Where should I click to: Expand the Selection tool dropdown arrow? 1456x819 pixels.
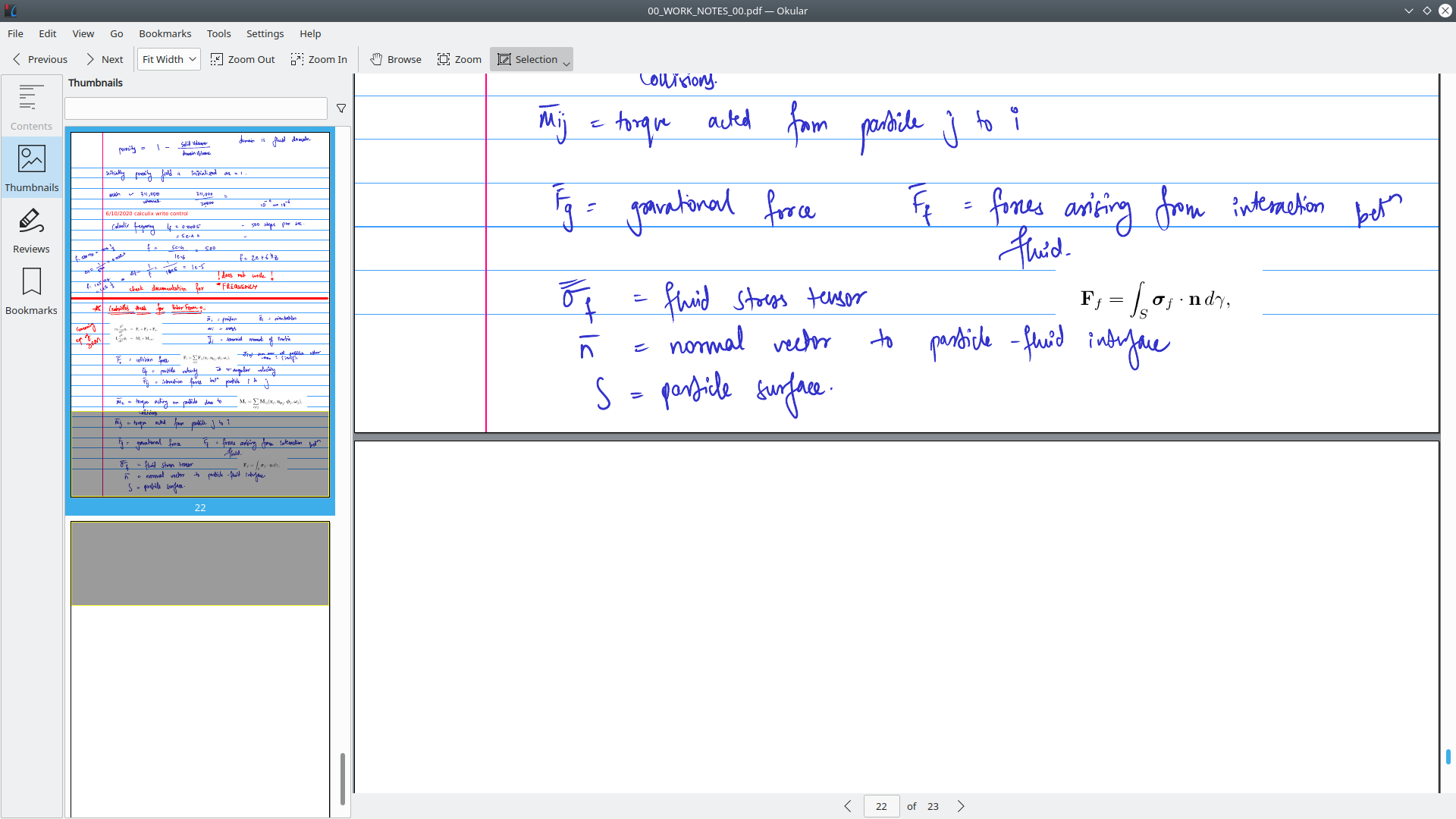[x=566, y=64]
